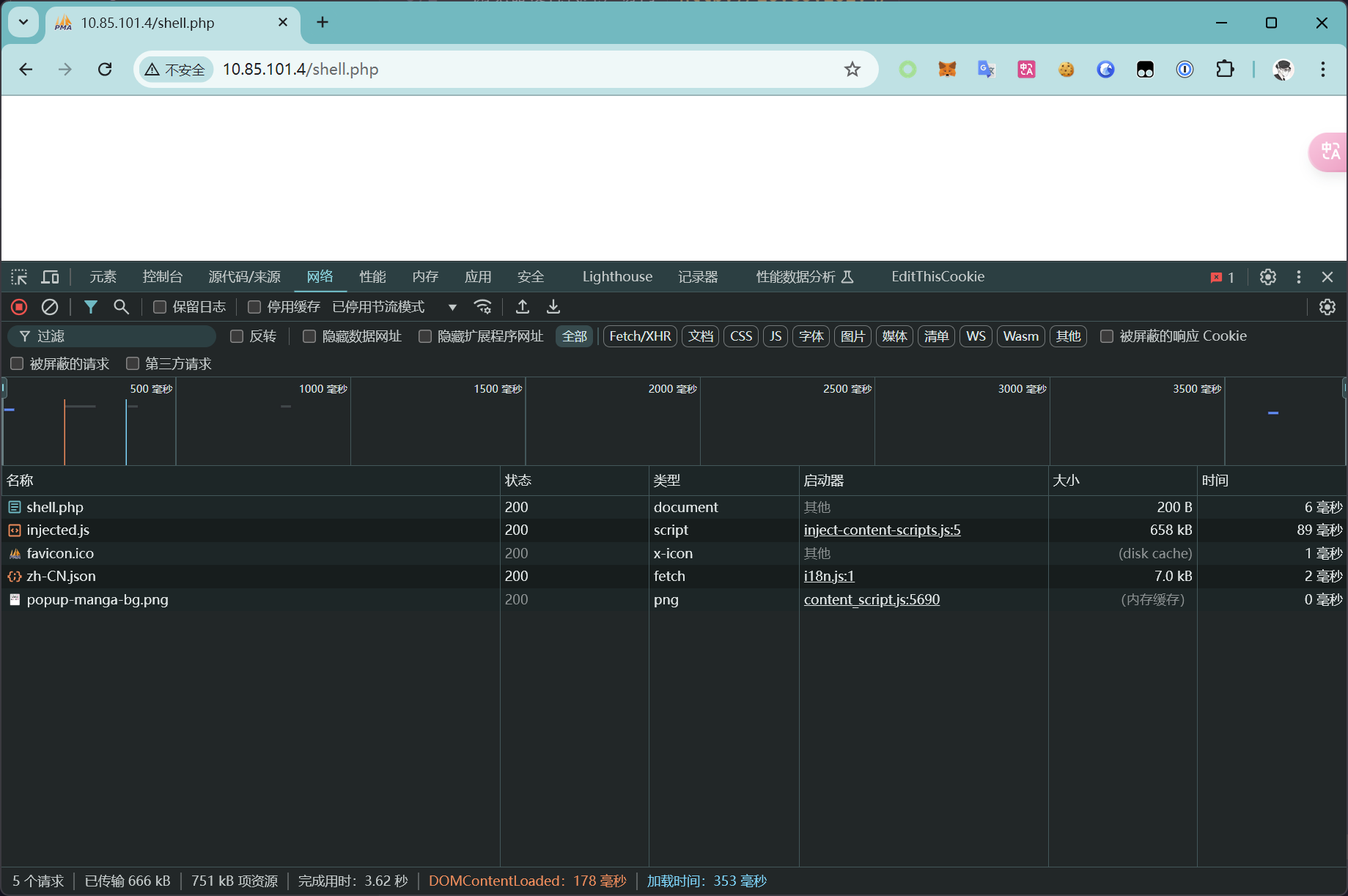Open MetaMask fox extension

pyautogui.click(x=947, y=69)
